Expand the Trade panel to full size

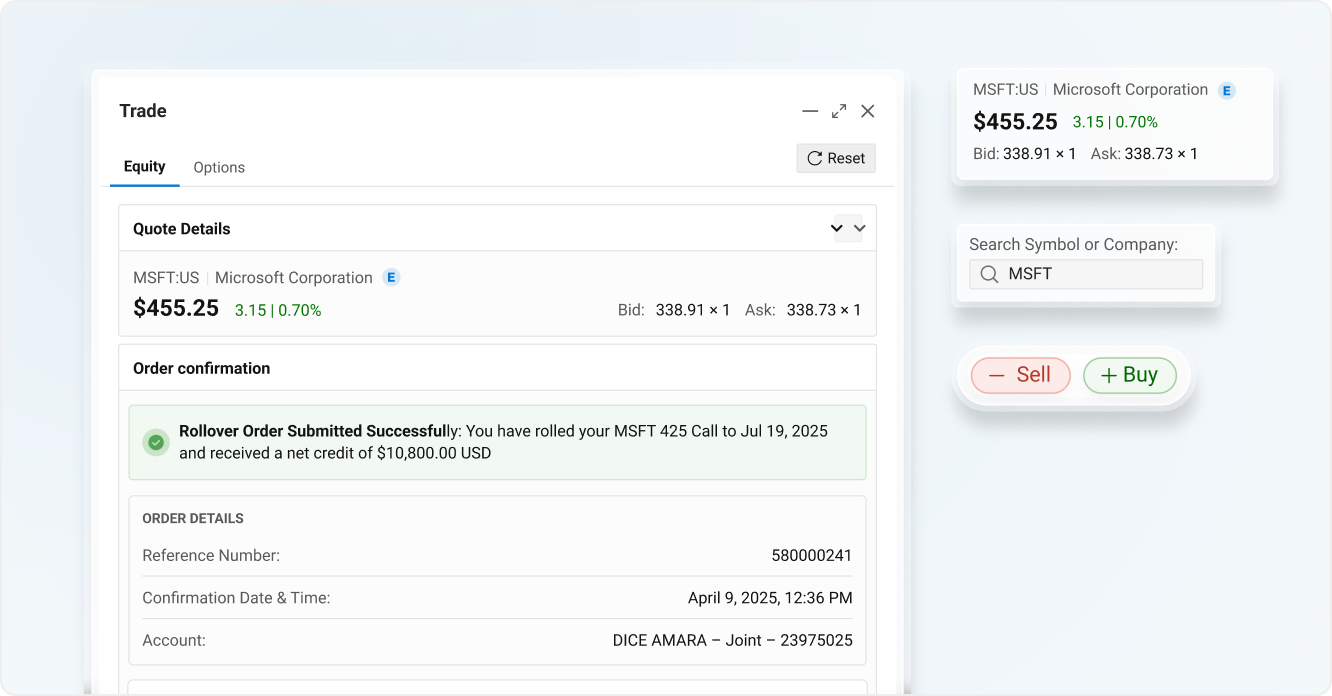pyautogui.click(x=839, y=111)
